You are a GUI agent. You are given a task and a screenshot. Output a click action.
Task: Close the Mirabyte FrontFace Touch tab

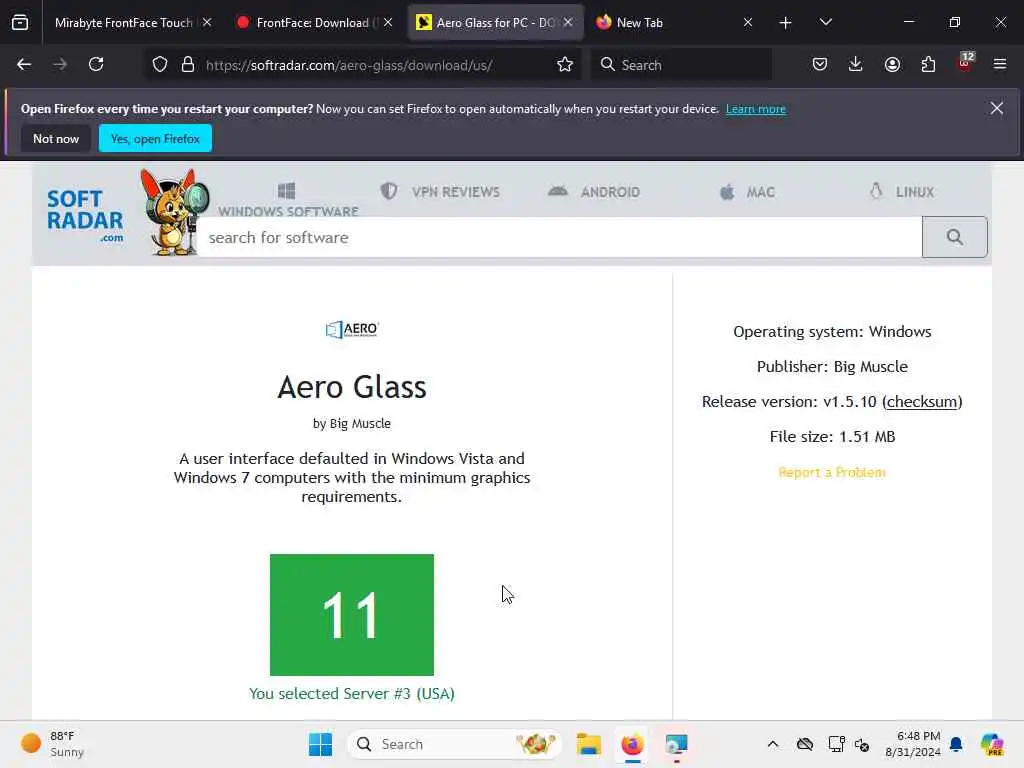(207, 22)
